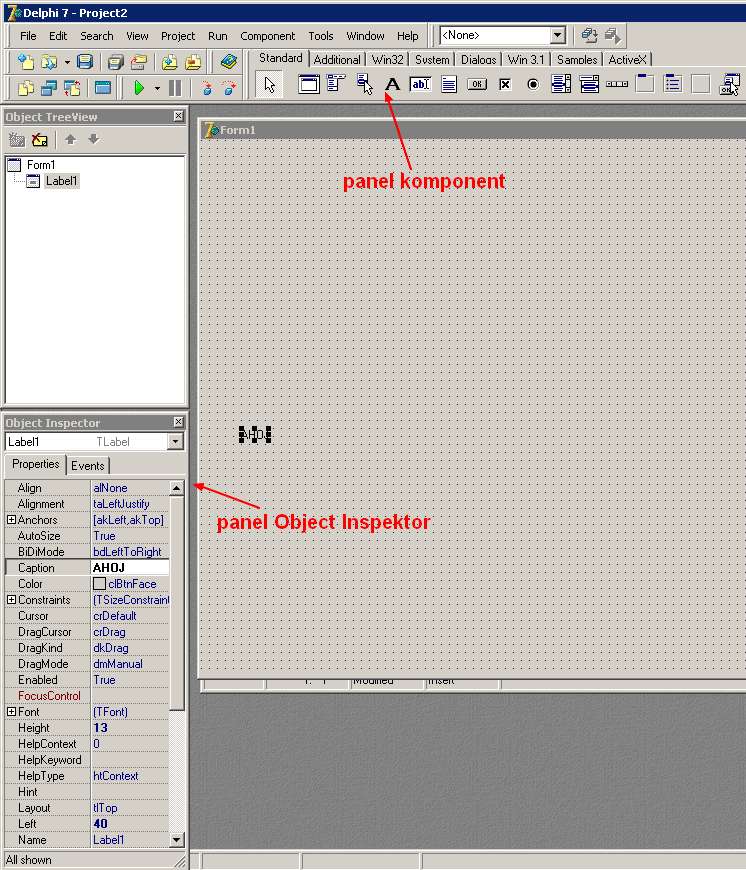746x870 pixels.
Task: Click Object Inspector scrollbar down arrow
Action: point(176,839)
